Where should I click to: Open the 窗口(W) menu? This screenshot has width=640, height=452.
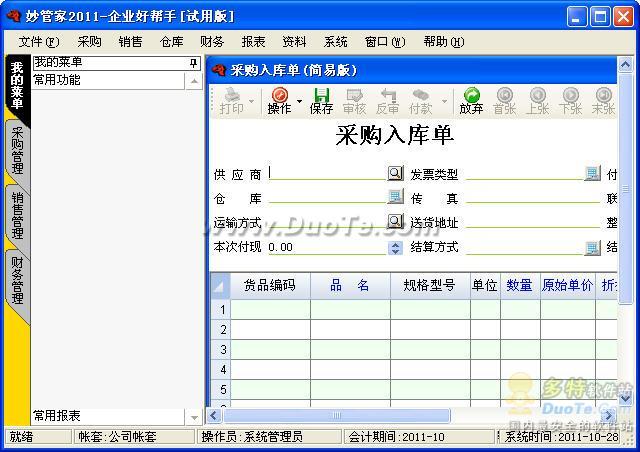[x=385, y=42]
